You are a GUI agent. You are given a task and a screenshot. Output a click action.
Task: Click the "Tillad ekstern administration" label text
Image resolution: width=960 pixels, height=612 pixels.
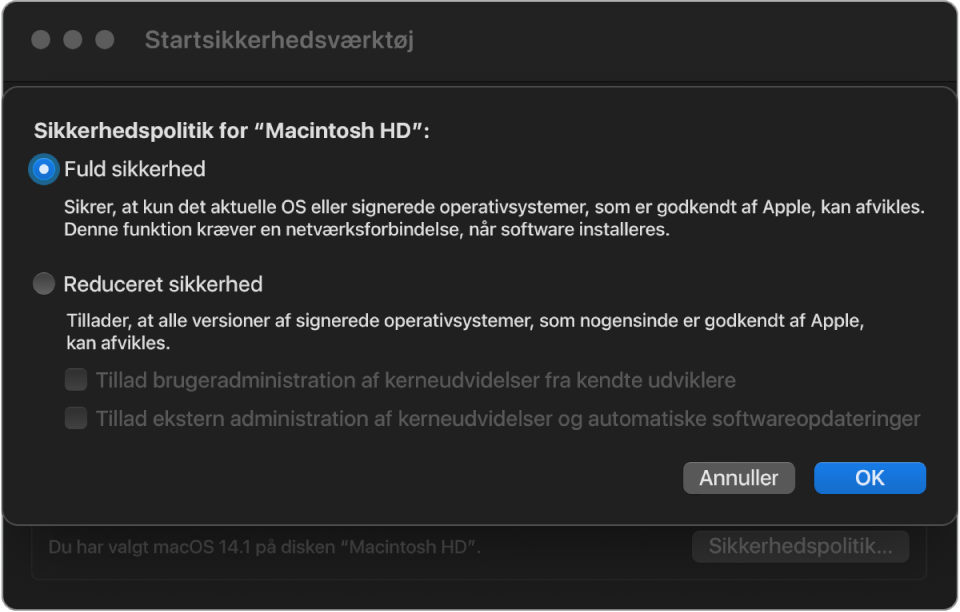click(x=508, y=418)
